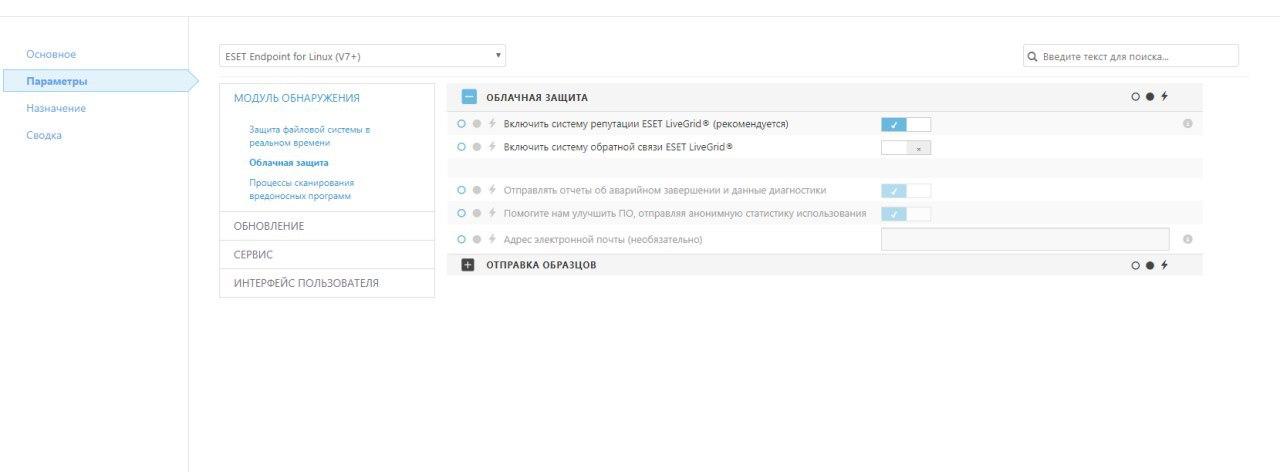1280x472 pixels.
Task: Click the ОТПРАВКА ОБРАЗЦОВ section title
Action: (x=541, y=265)
